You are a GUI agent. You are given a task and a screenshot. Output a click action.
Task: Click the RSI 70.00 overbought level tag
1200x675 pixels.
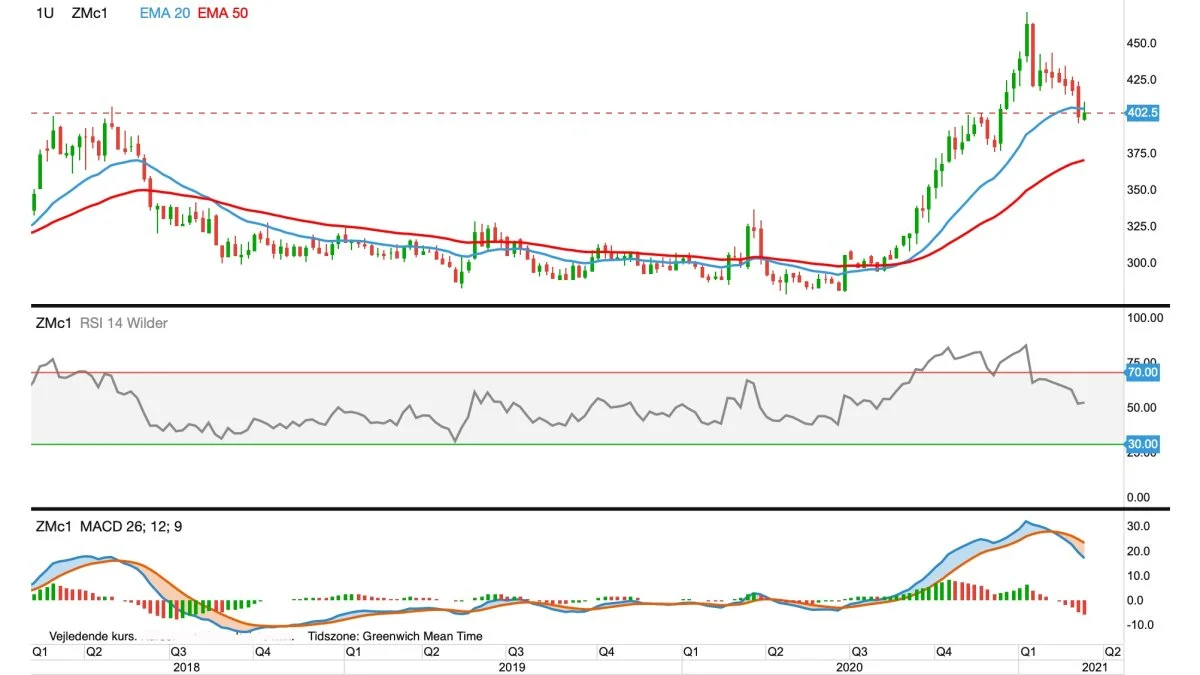pos(1142,372)
